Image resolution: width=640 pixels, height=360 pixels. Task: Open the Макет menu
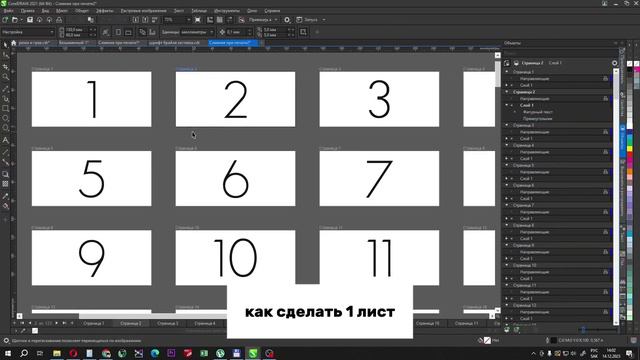[62, 11]
